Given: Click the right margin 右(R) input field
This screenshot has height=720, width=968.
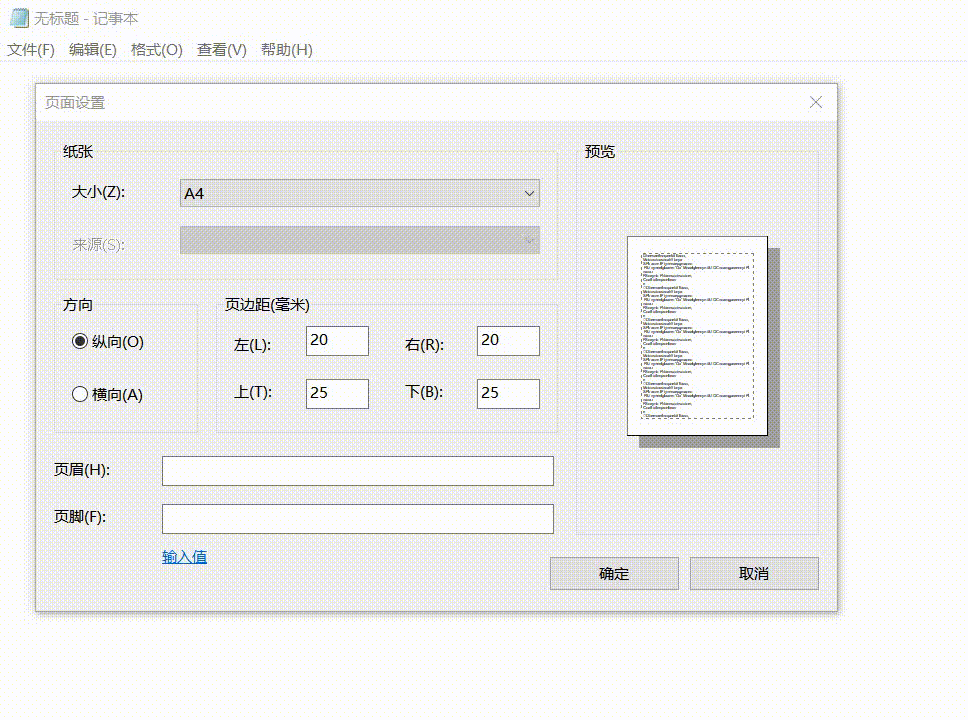Looking at the screenshot, I should 508,340.
